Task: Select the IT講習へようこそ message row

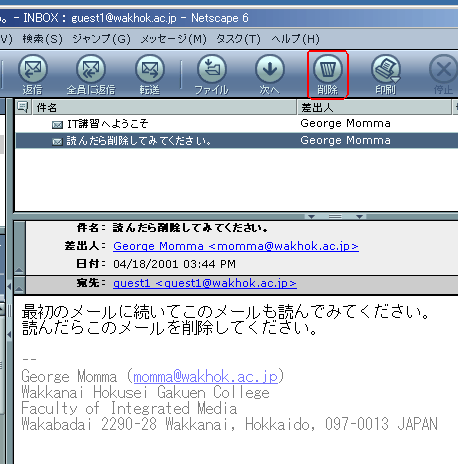Action: click(237, 124)
